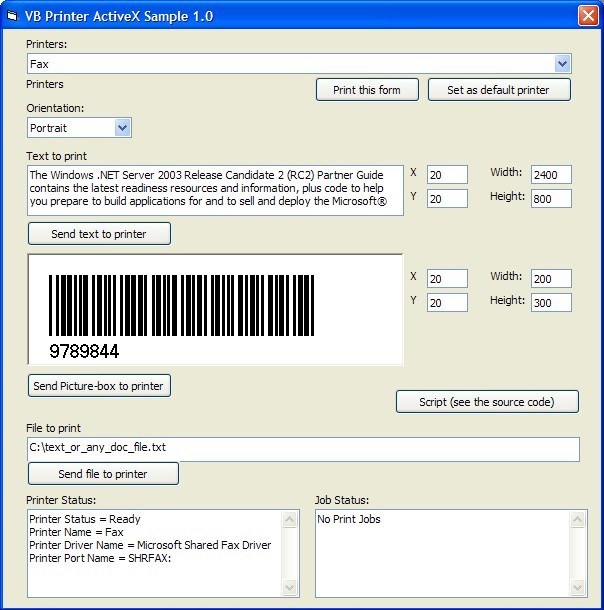
Task: Click the picture Height field showing 300
Action: pyautogui.click(x=551, y=302)
